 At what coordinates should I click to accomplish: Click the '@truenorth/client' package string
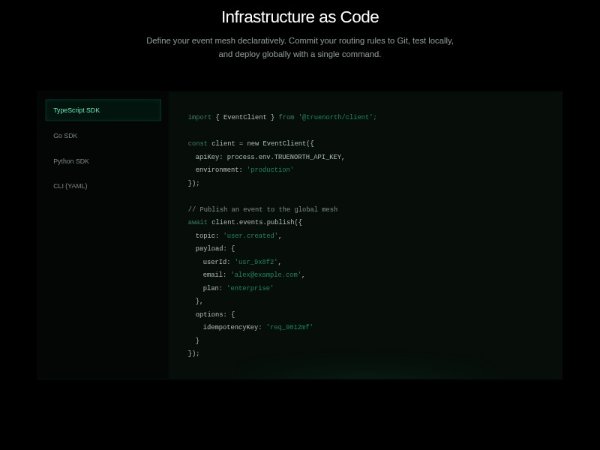pos(337,117)
